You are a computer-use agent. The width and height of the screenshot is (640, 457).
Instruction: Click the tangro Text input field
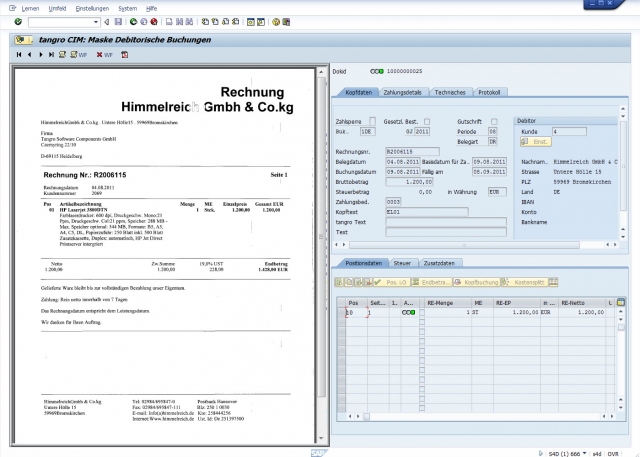446,222
